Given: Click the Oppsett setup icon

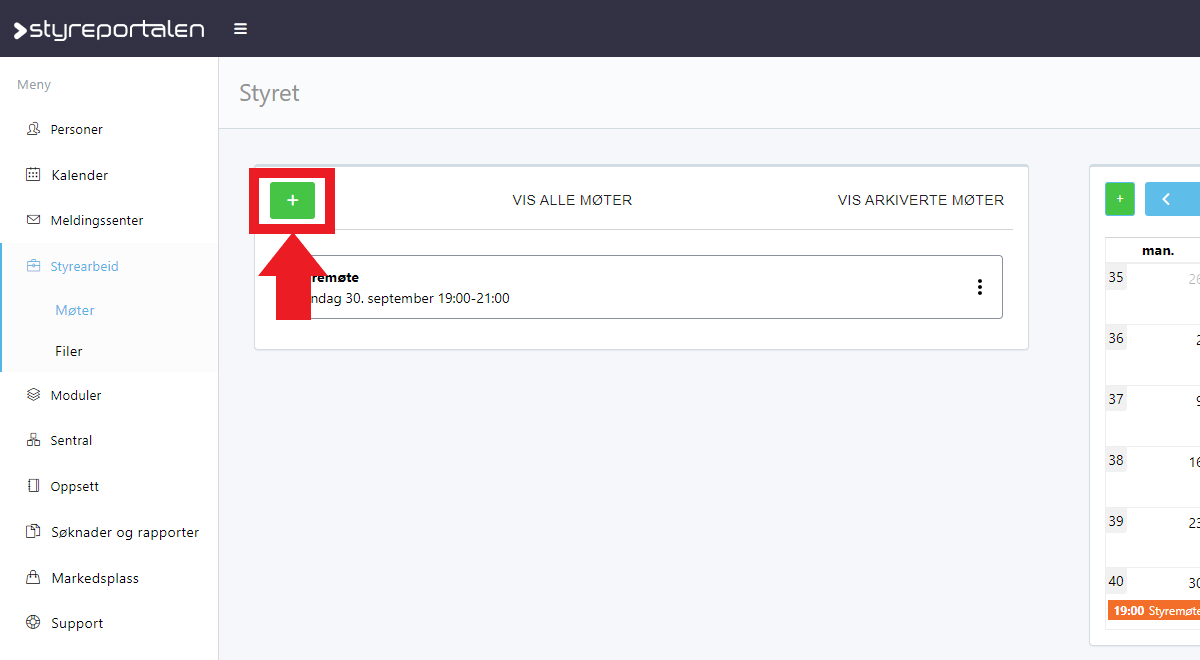Looking at the screenshot, I should click(x=33, y=486).
